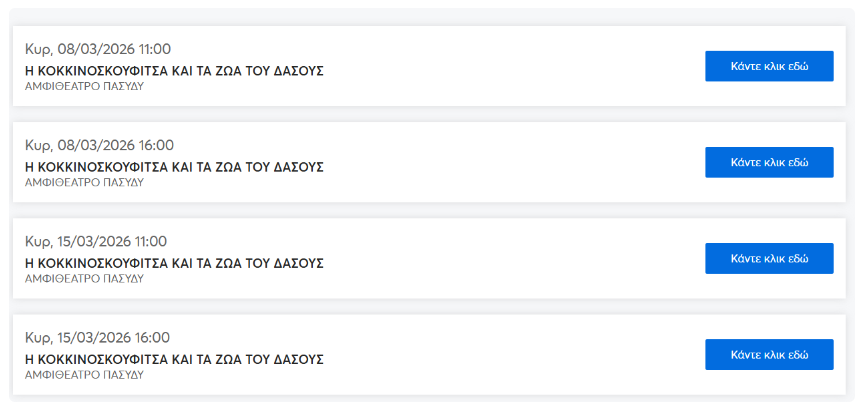Open the show title in the 08/03/2026 16:00 card
Image resolution: width=863 pixels, height=413 pixels.
(173, 167)
